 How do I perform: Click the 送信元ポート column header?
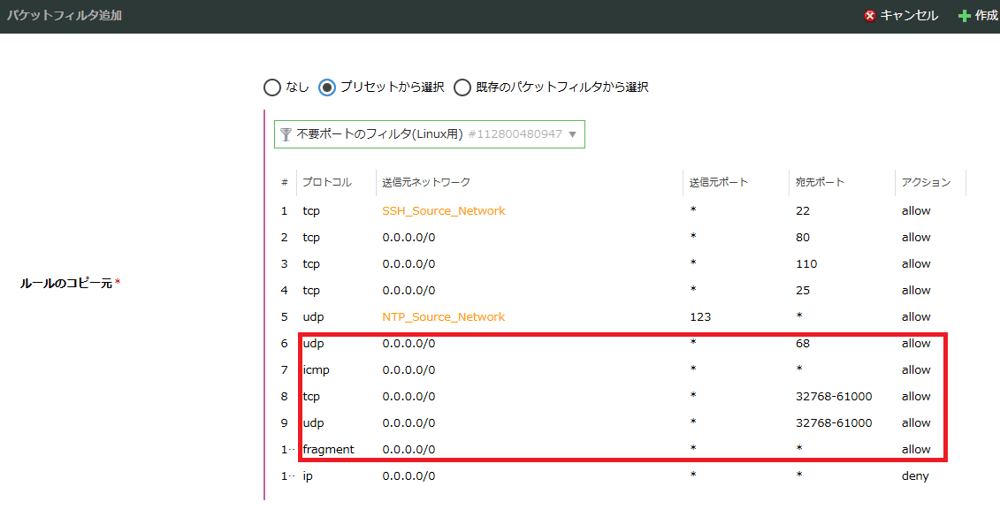pos(719,182)
